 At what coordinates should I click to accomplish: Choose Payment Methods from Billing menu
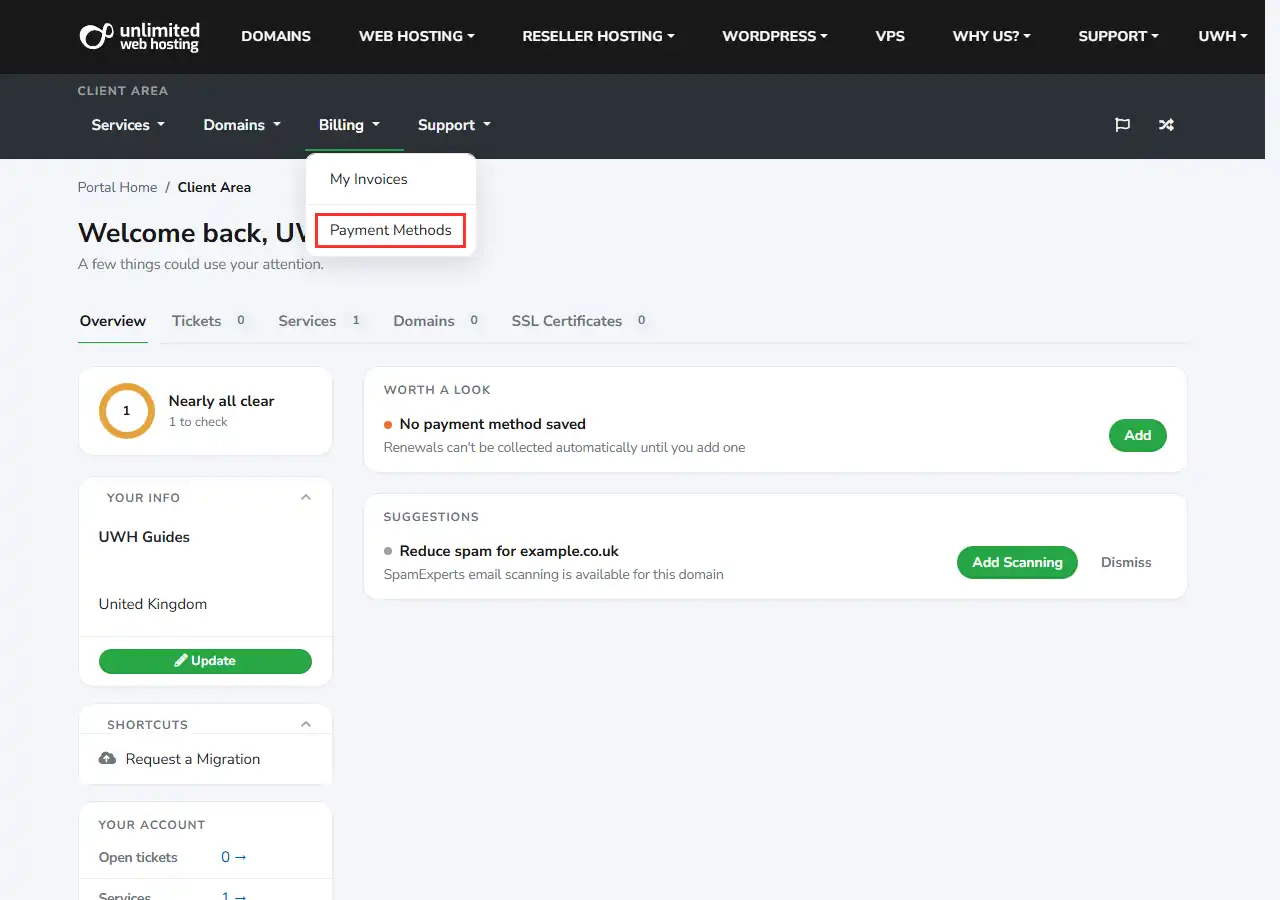tap(391, 230)
